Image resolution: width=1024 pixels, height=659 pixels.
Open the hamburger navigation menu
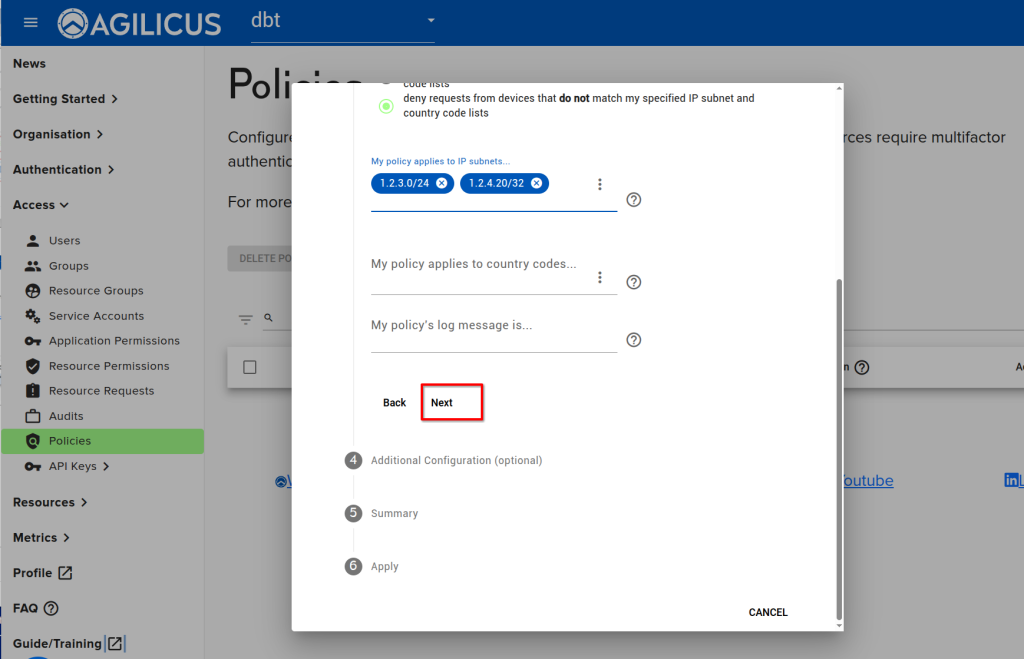coord(30,22)
